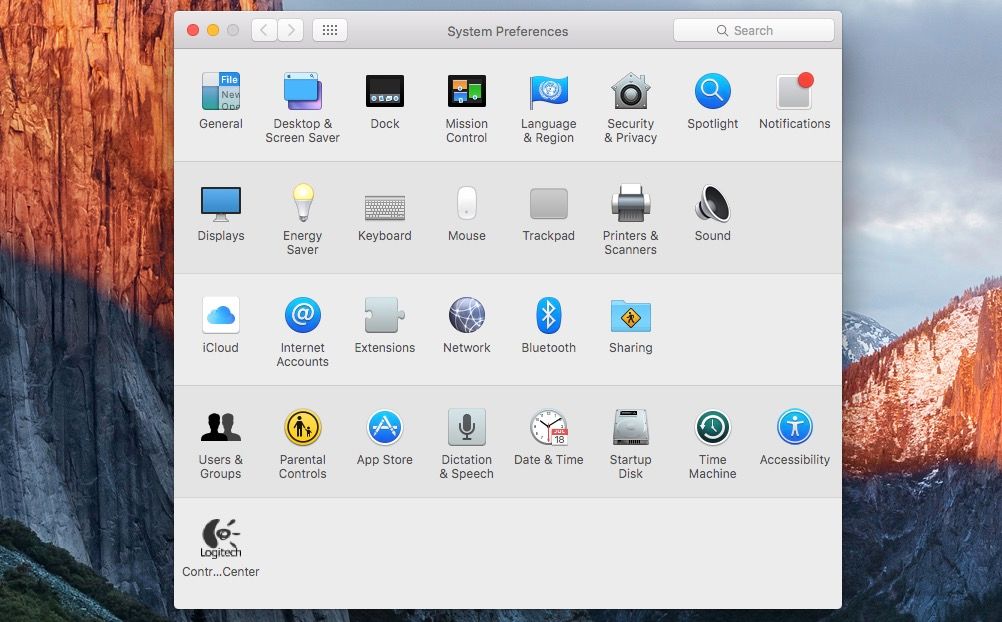This screenshot has height=622, width=1002.
Task: Open the Network settings icon
Action: [x=466, y=315]
